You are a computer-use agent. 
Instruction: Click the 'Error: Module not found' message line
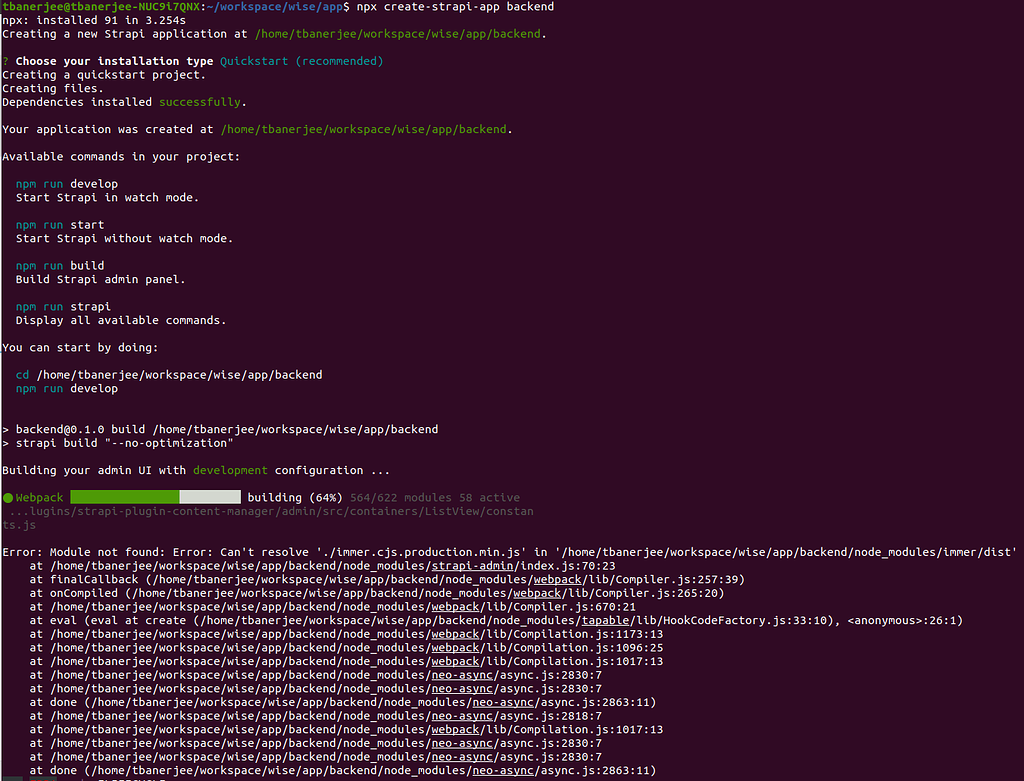509,552
